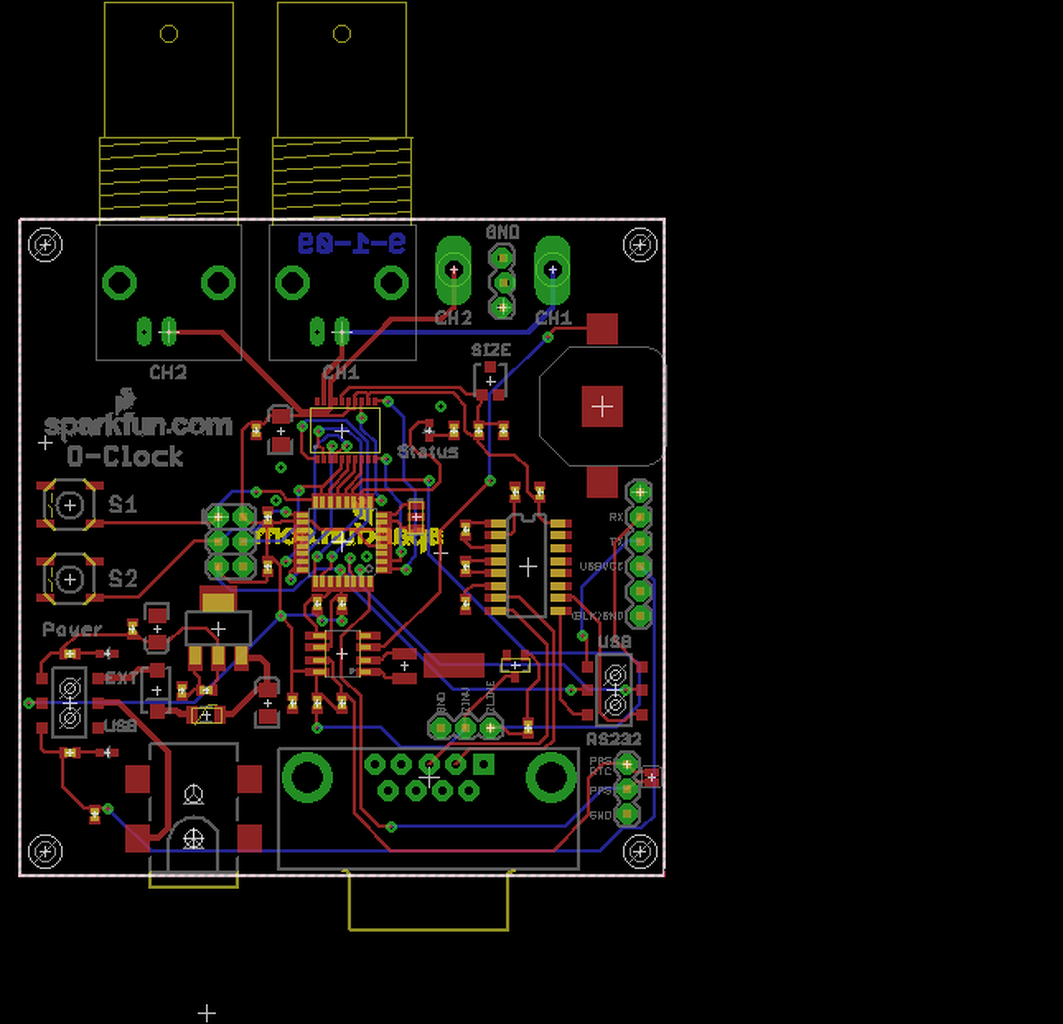Select the CH2 oval test pad
This screenshot has height=1024, width=1063.
(x=454, y=271)
